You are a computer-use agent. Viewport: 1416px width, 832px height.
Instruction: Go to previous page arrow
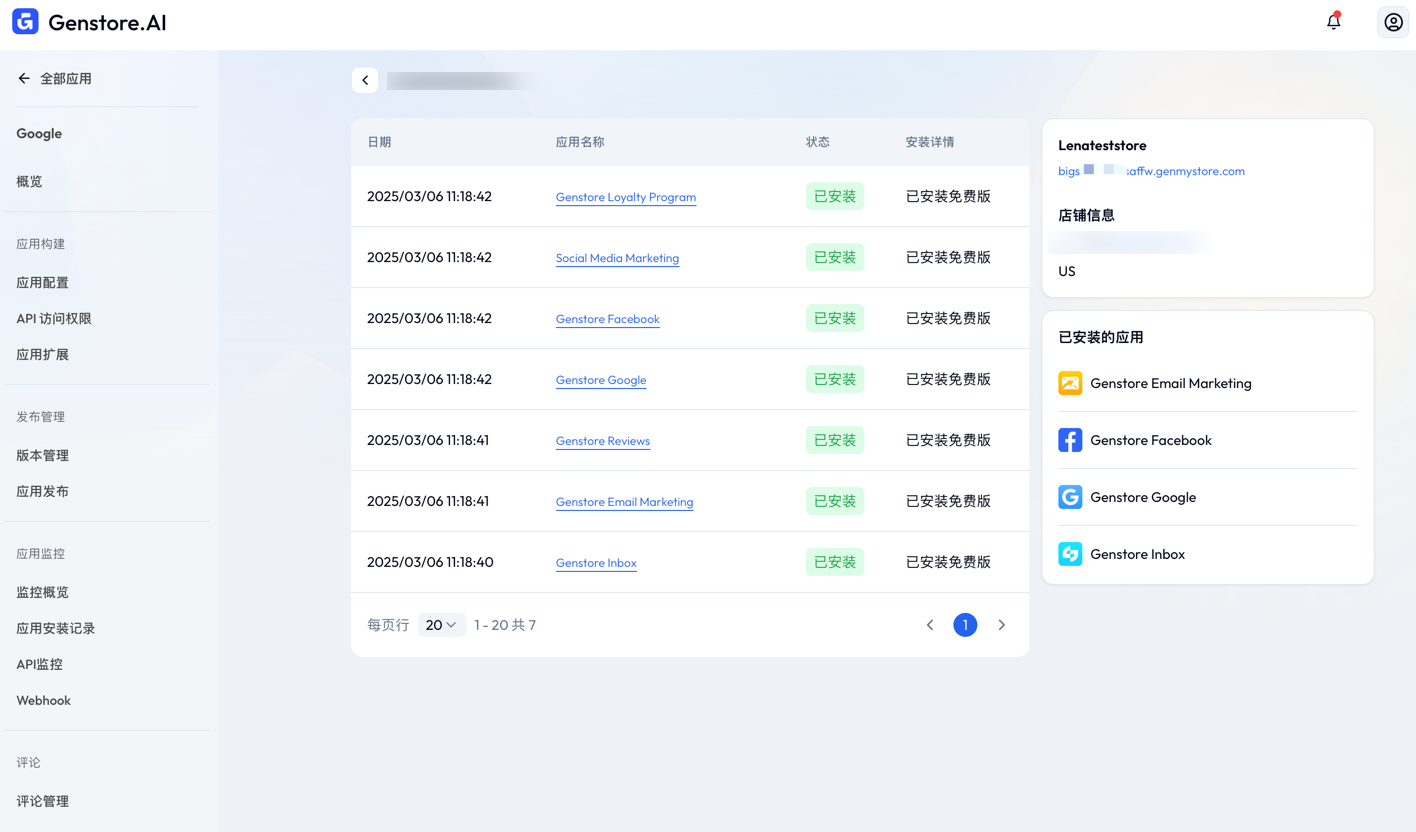(x=930, y=625)
